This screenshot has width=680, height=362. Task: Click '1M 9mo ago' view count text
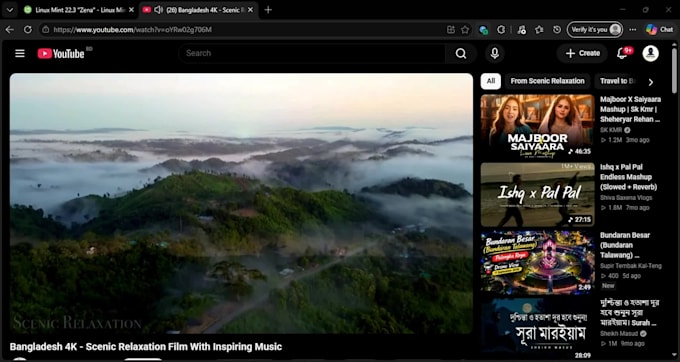622,343
